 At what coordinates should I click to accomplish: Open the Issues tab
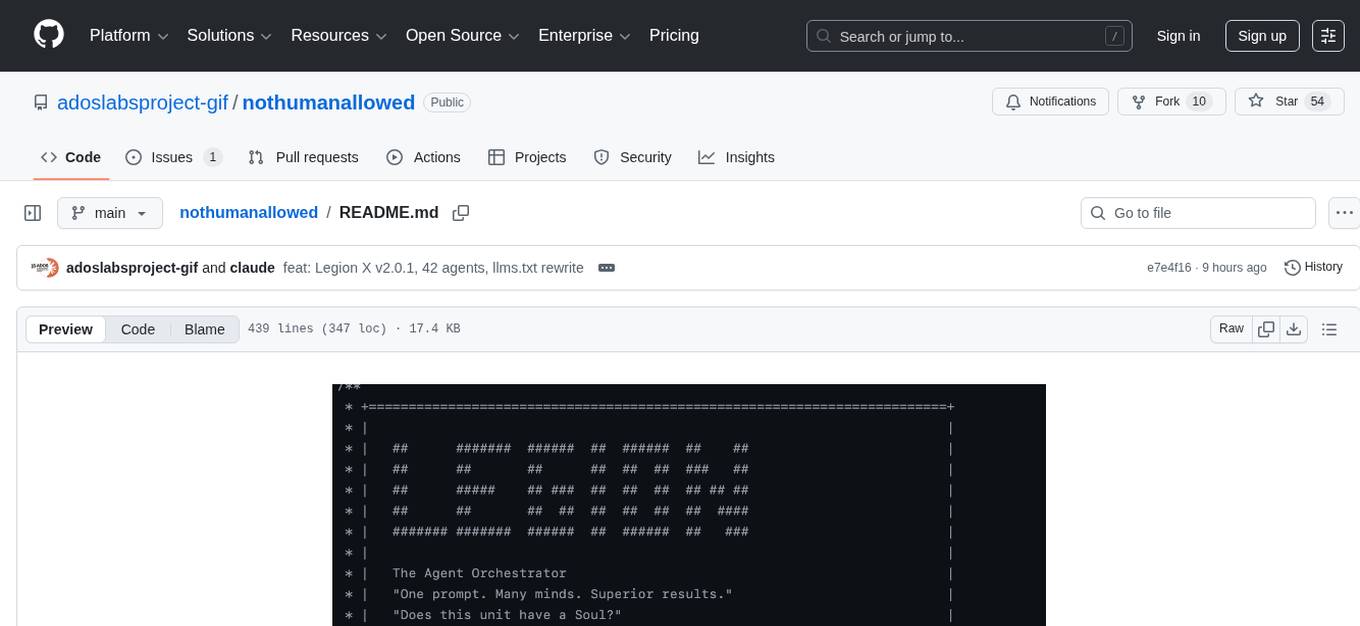(172, 157)
